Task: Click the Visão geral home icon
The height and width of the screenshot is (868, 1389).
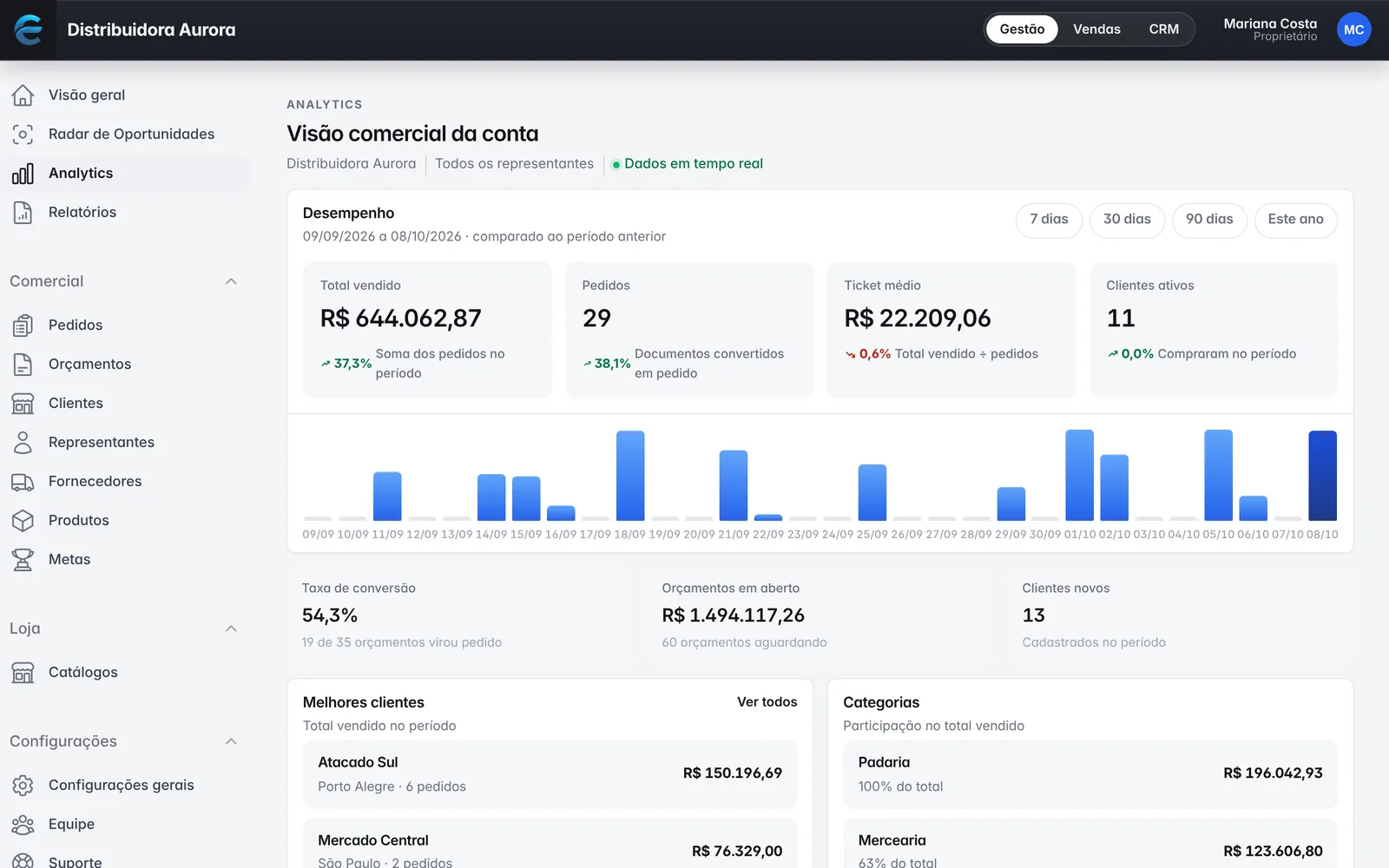Action: tap(23, 95)
